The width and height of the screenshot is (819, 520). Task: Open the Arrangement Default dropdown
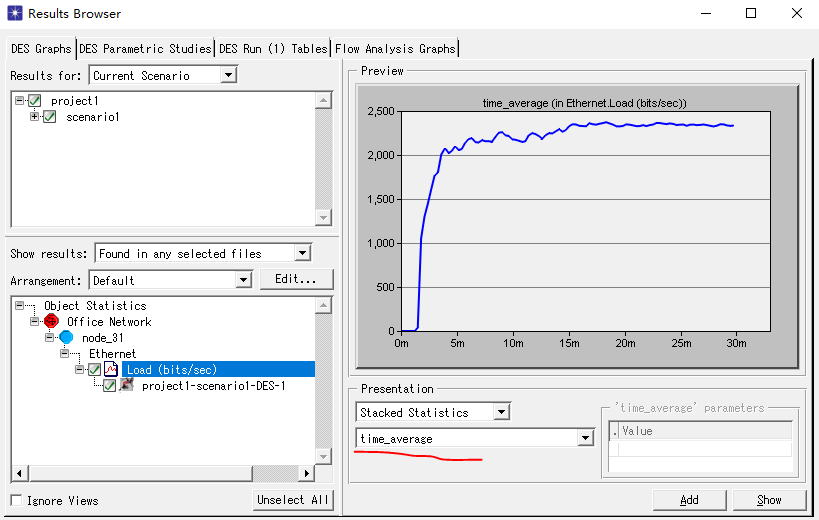(243, 280)
